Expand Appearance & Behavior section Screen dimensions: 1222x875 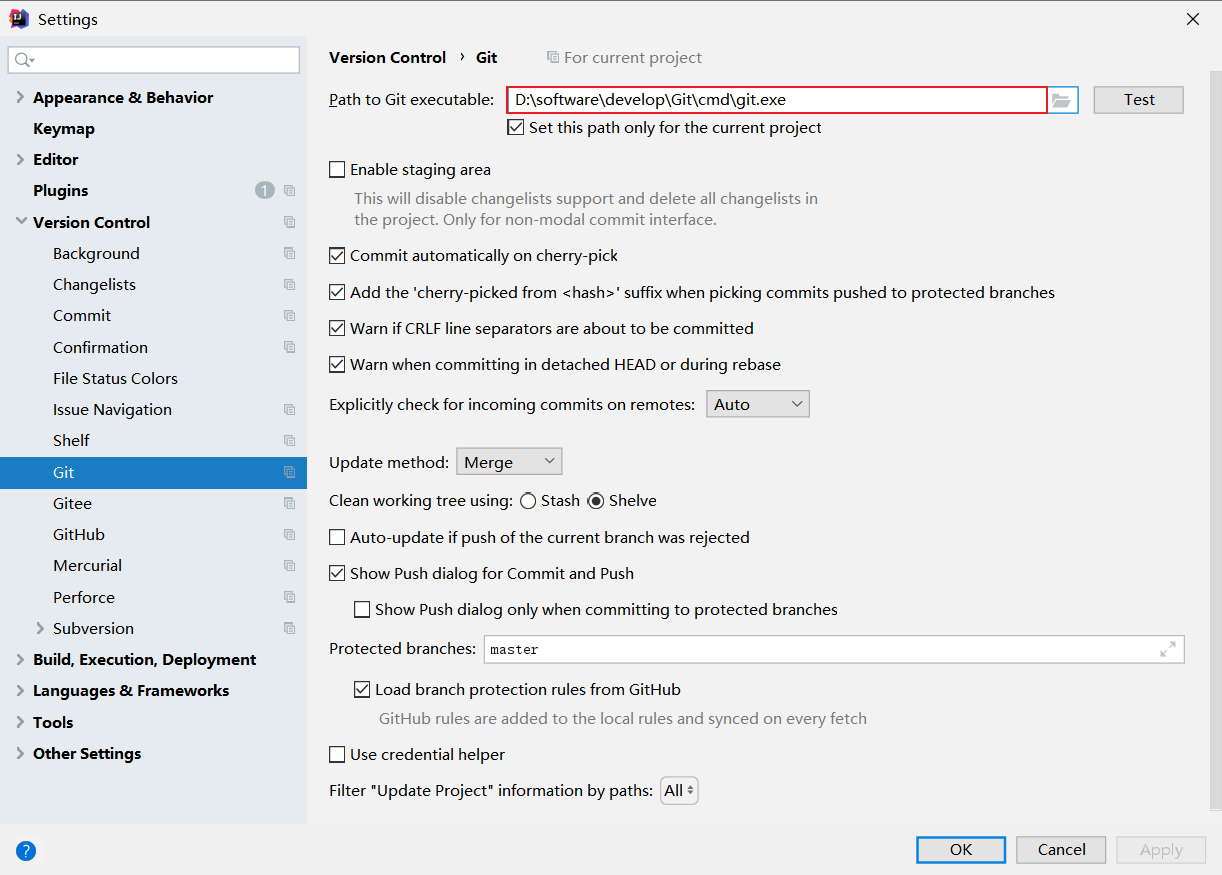coord(21,98)
